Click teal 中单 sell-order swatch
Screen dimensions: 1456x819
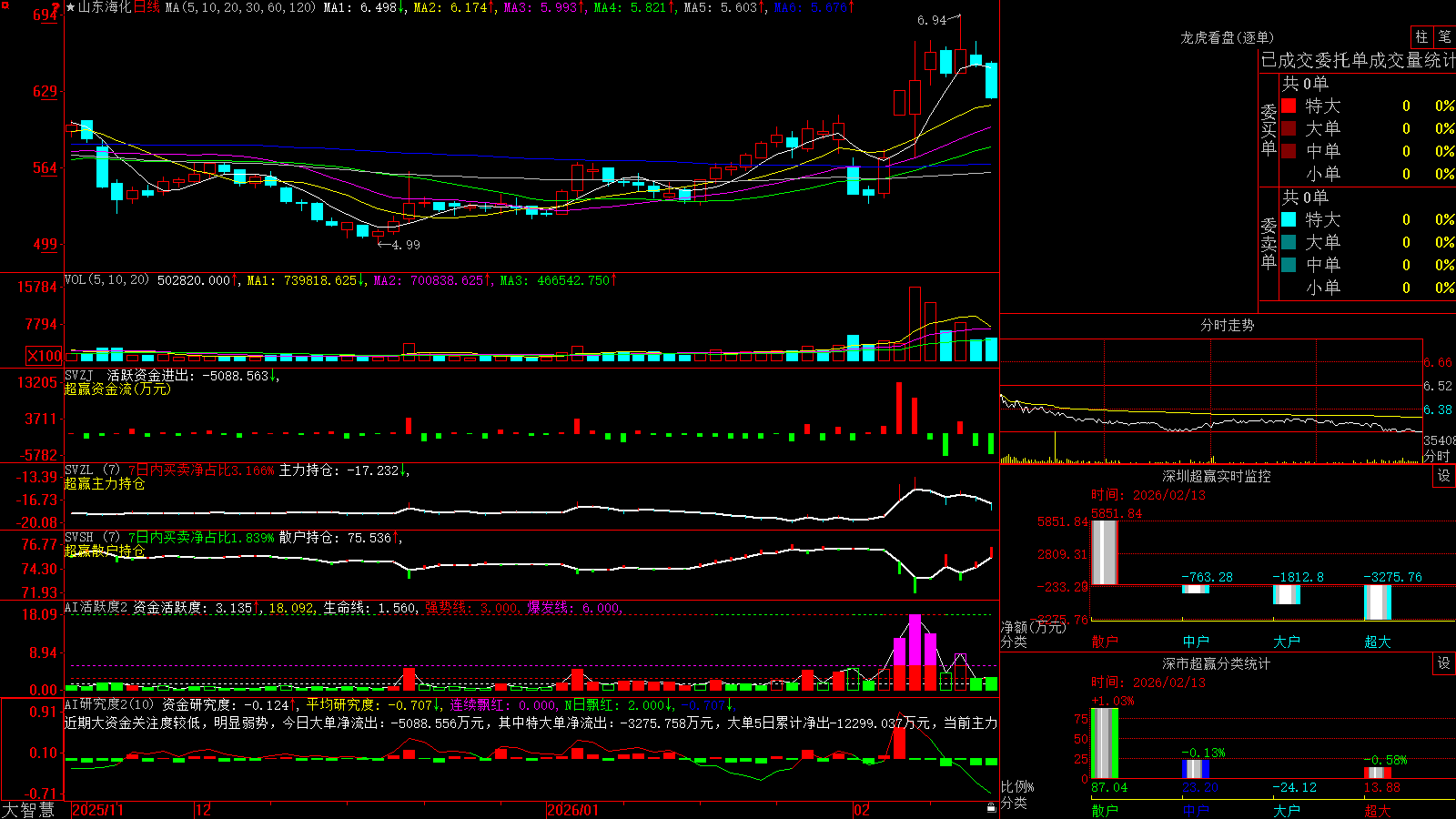pyautogui.click(x=1289, y=265)
